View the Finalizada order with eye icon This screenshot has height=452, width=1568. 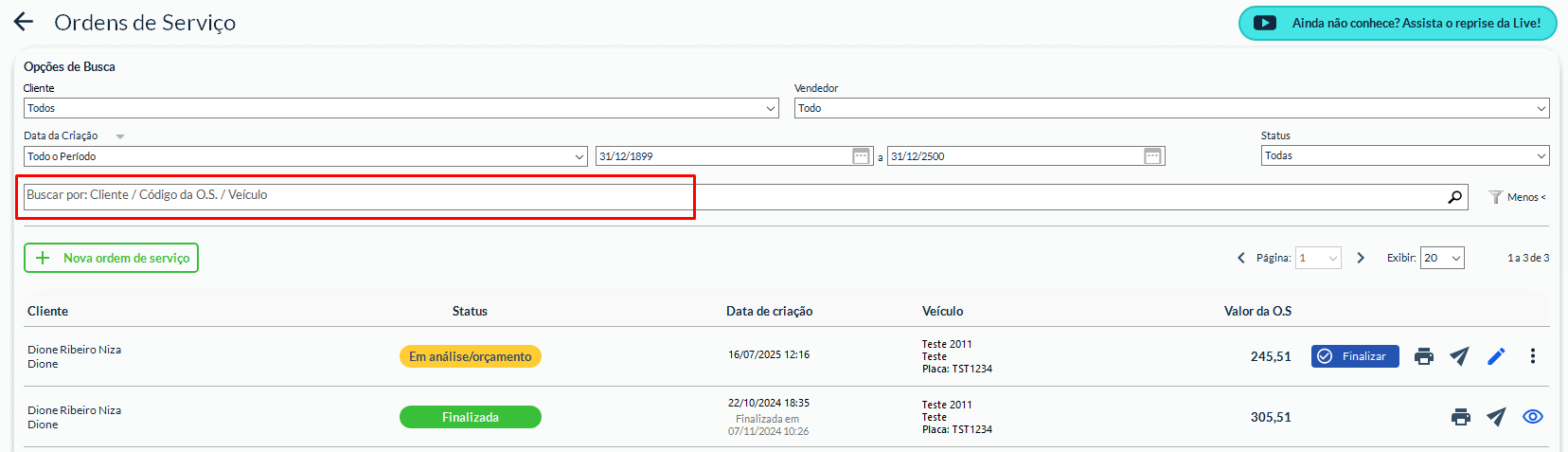[x=1533, y=417]
